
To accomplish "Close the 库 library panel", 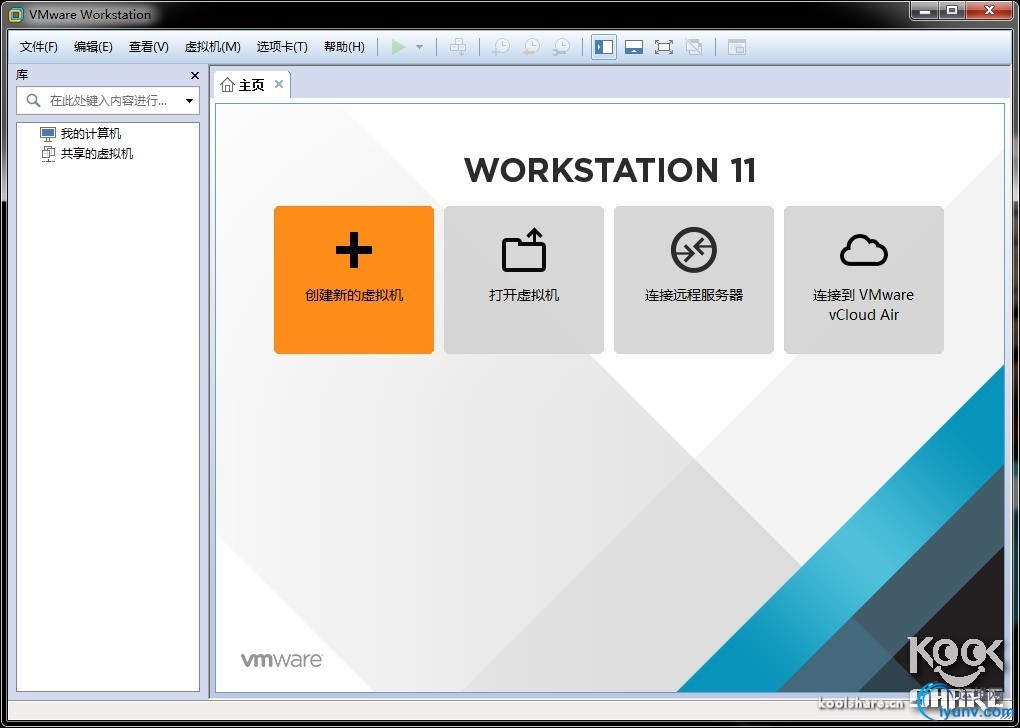I will (195, 75).
